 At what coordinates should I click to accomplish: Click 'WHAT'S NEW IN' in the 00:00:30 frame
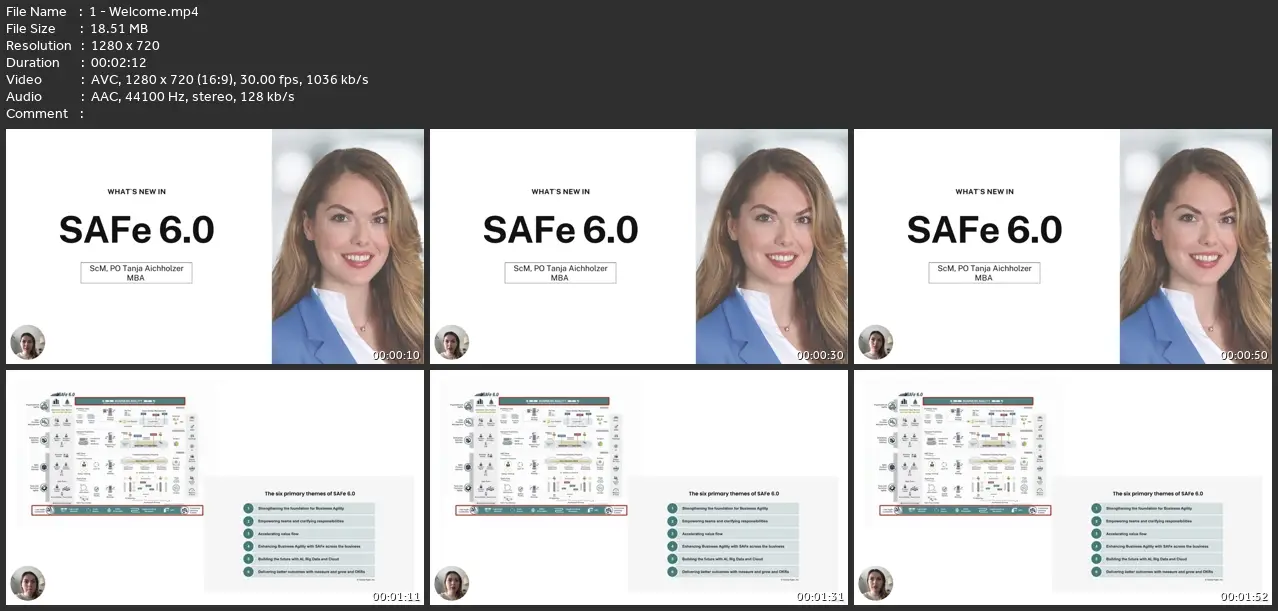[x=561, y=192]
